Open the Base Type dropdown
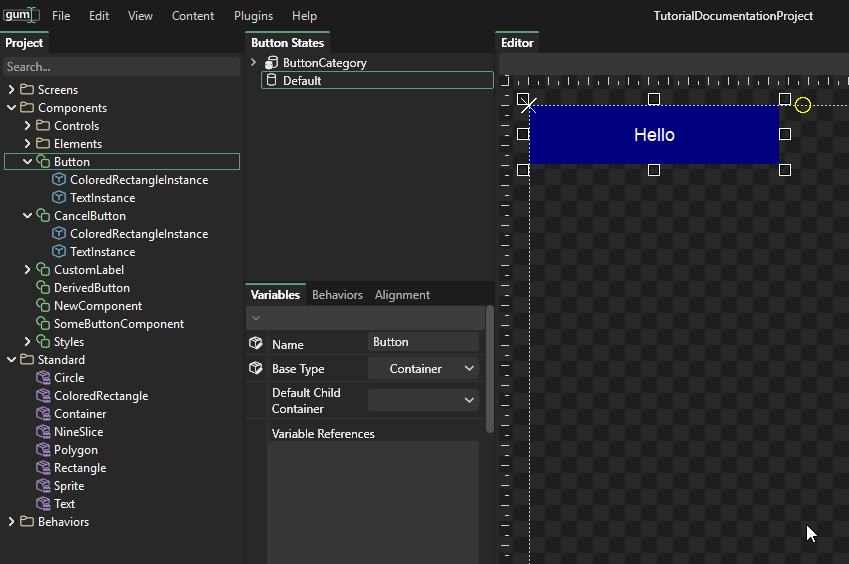 (423, 369)
